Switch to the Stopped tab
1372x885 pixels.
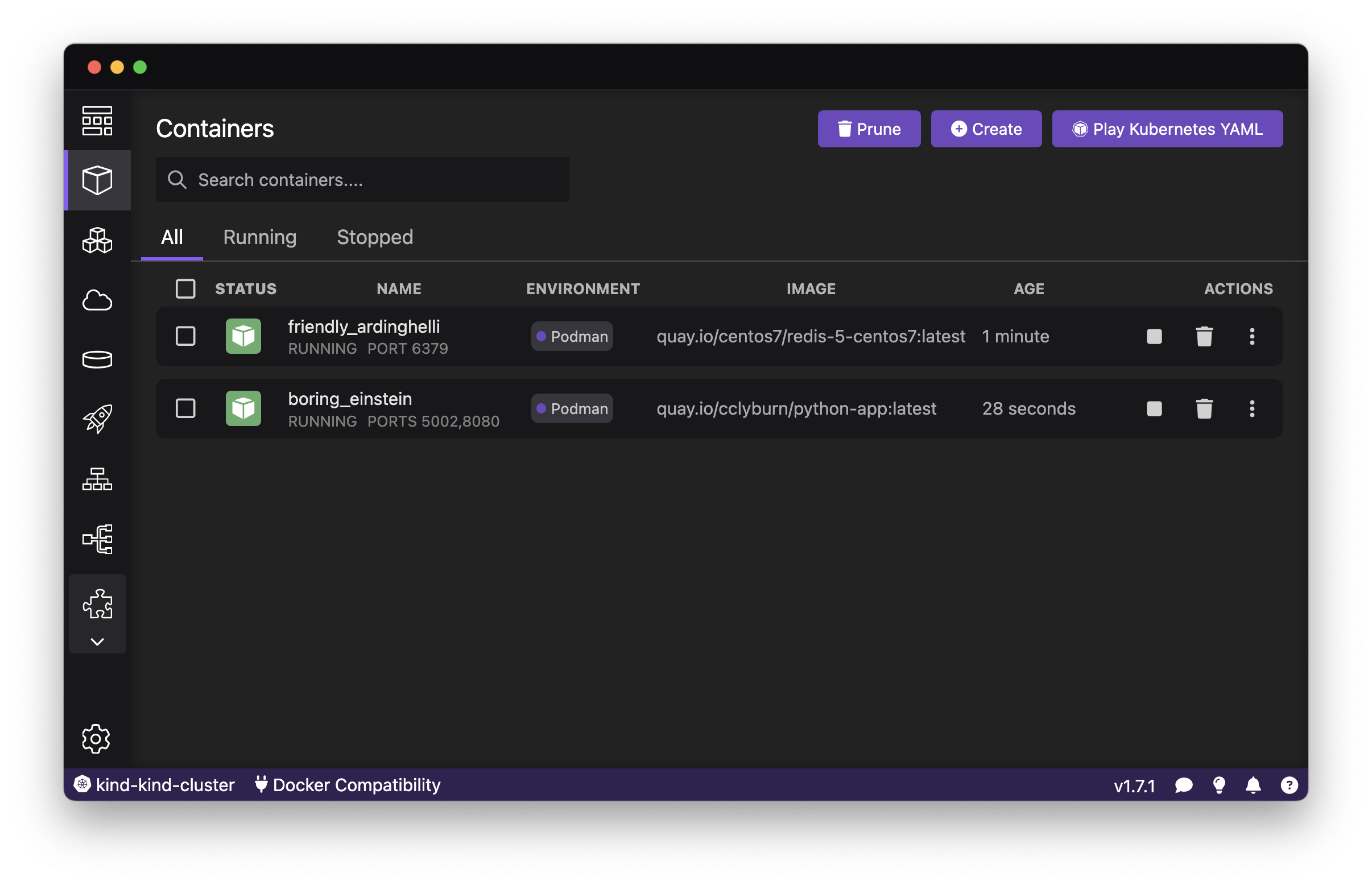pos(375,237)
